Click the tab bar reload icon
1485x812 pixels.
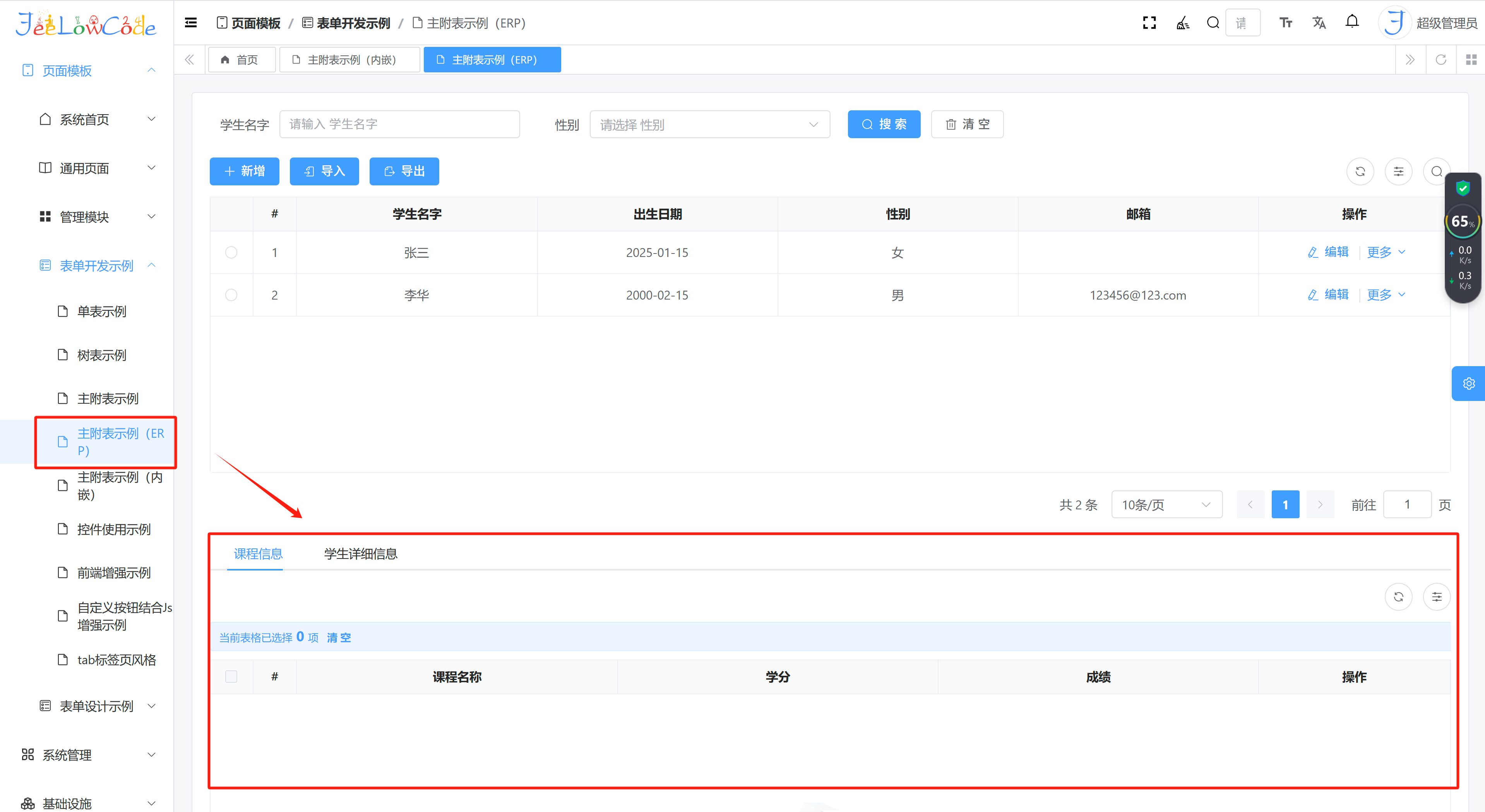1440,60
